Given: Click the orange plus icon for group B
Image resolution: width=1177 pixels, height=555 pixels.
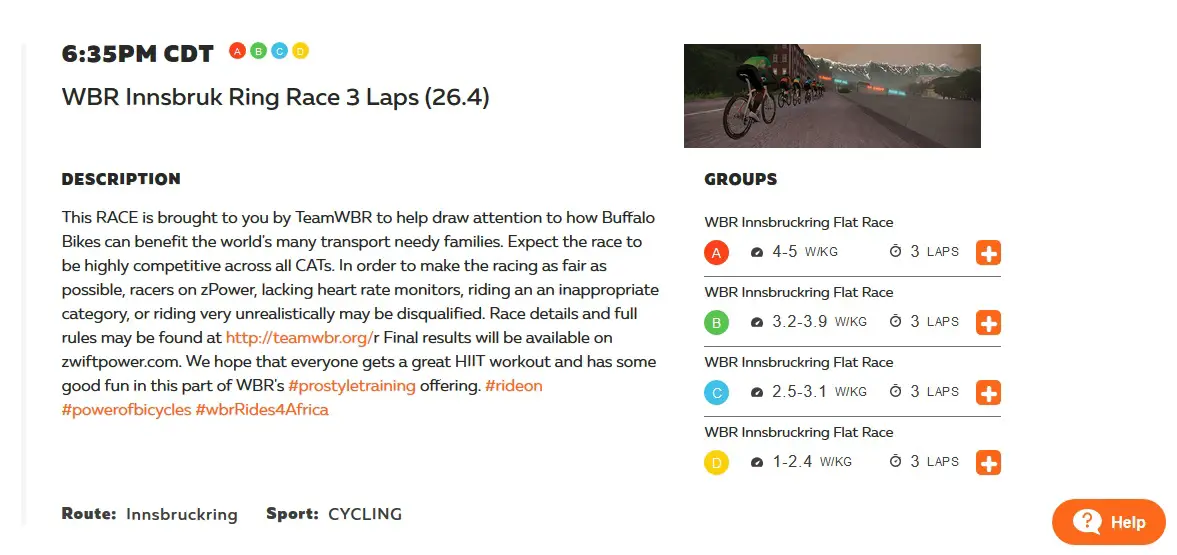Looking at the screenshot, I should point(988,323).
